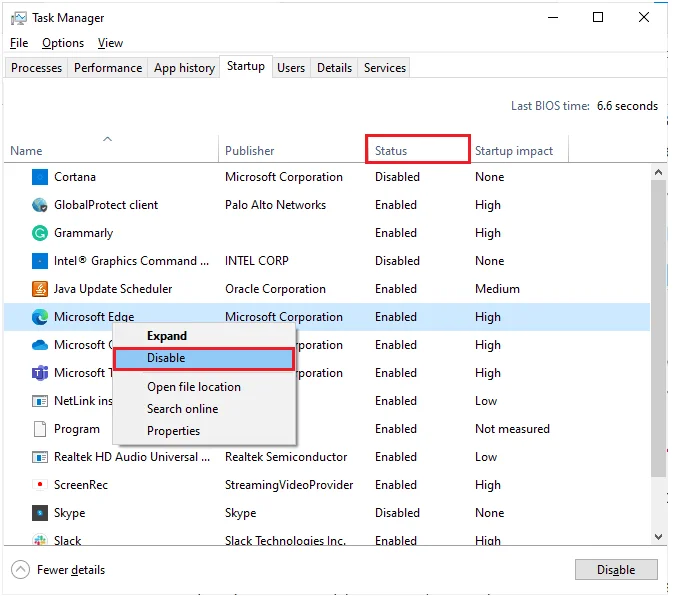Select the Skype row name

coord(70,513)
